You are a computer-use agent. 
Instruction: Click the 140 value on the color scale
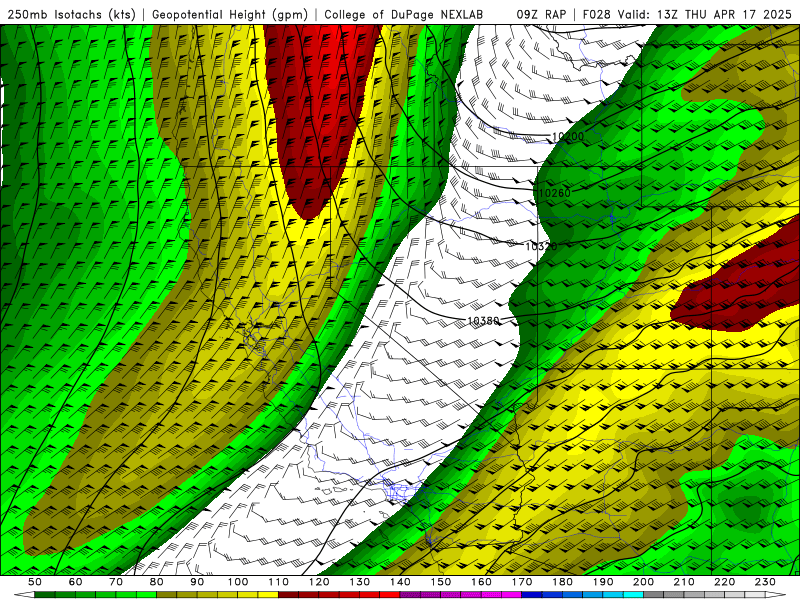click(x=400, y=582)
